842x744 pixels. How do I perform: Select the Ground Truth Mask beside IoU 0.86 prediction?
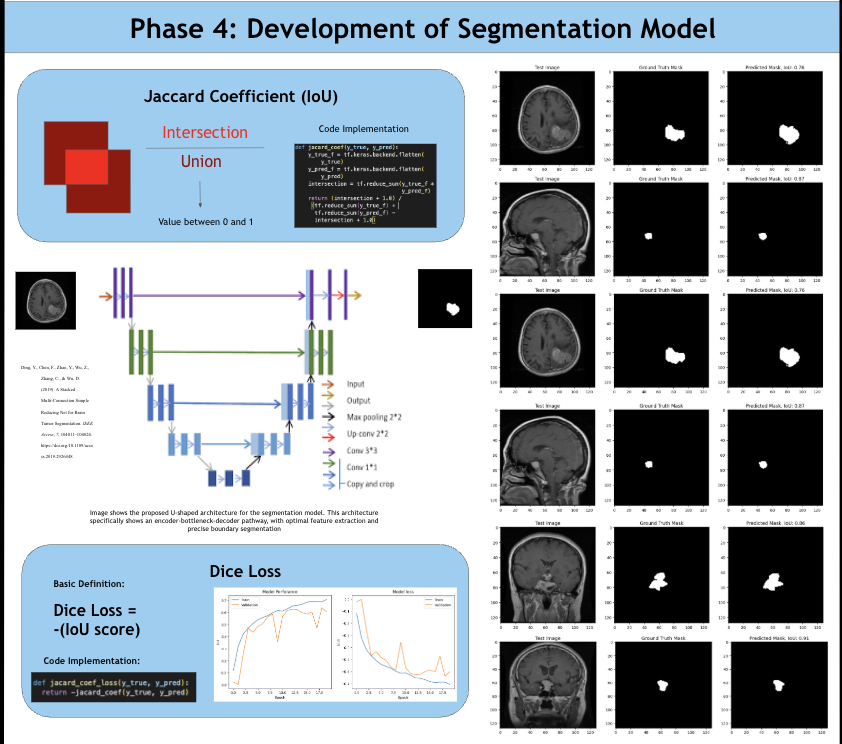(x=661, y=574)
